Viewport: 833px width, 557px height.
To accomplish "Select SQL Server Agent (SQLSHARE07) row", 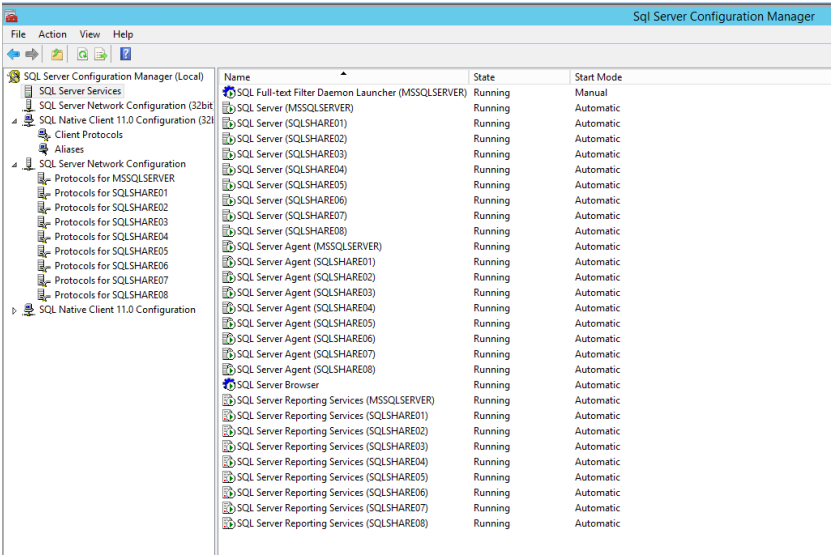I will pos(421,355).
